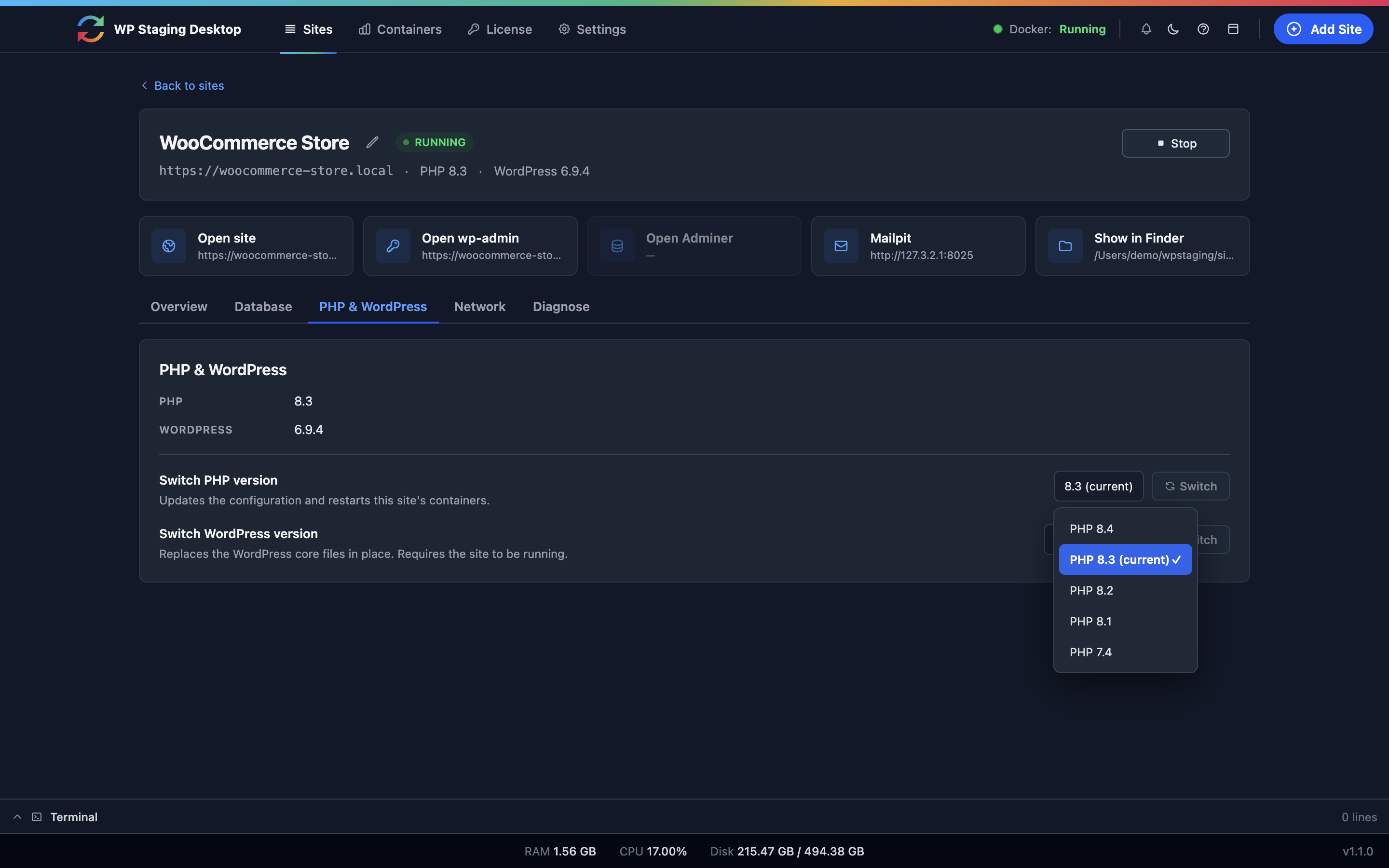Viewport: 1389px width, 868px height.
Task: Open Mailpit envelope icon
Action: [x=841, y=246]
